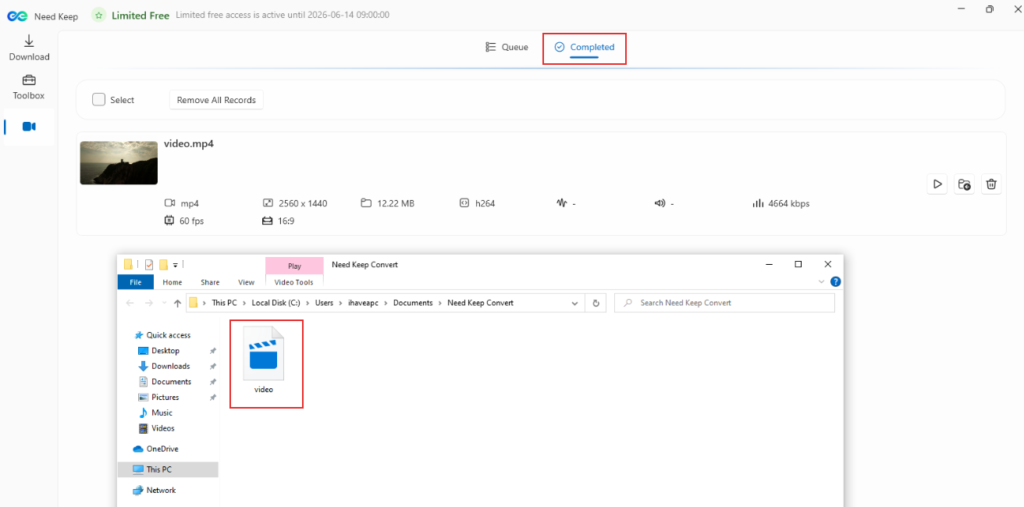Restore down the Need Keep window
The width and height of the screenshot is (1024, 507).
[990, 9]
